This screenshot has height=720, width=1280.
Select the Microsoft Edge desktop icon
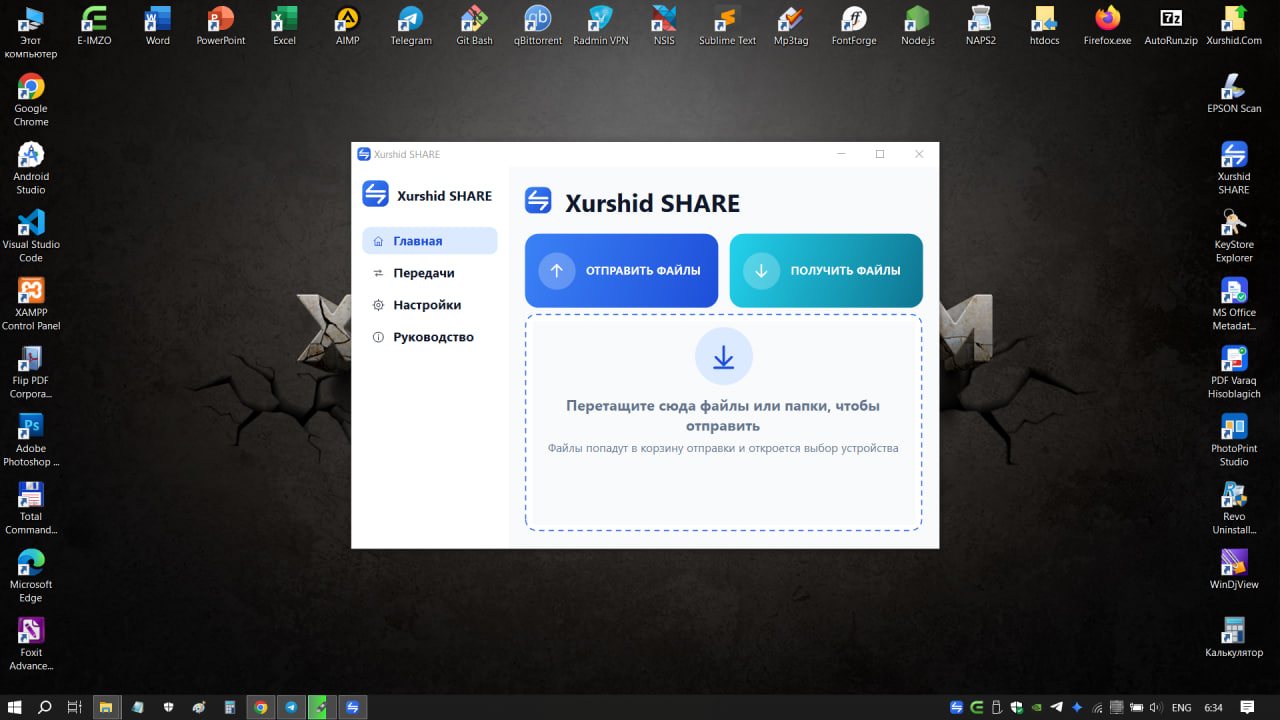pyautogui.click(x=31, y=576)
